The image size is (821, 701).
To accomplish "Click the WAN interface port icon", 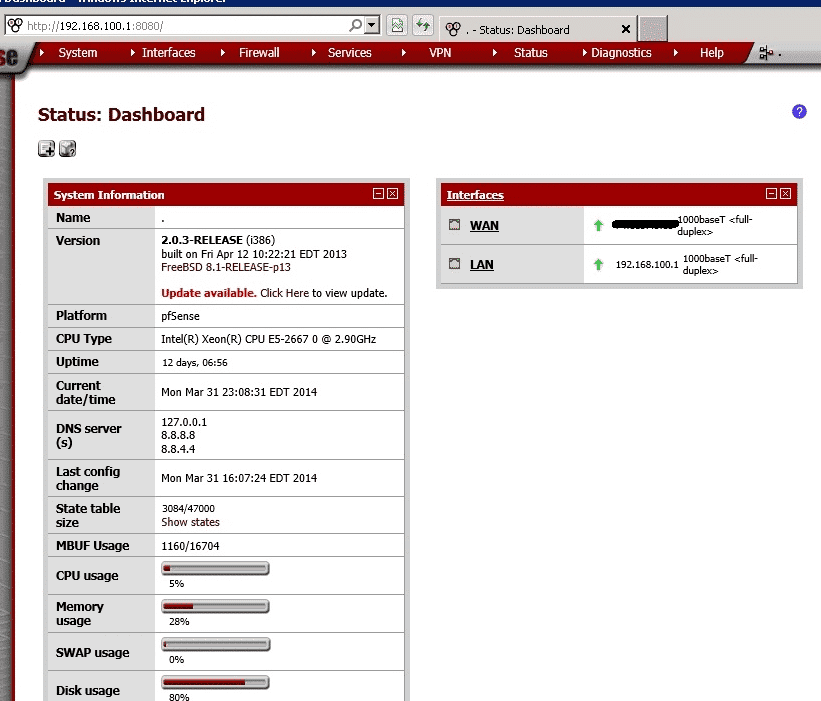I will tap(454, 225).
